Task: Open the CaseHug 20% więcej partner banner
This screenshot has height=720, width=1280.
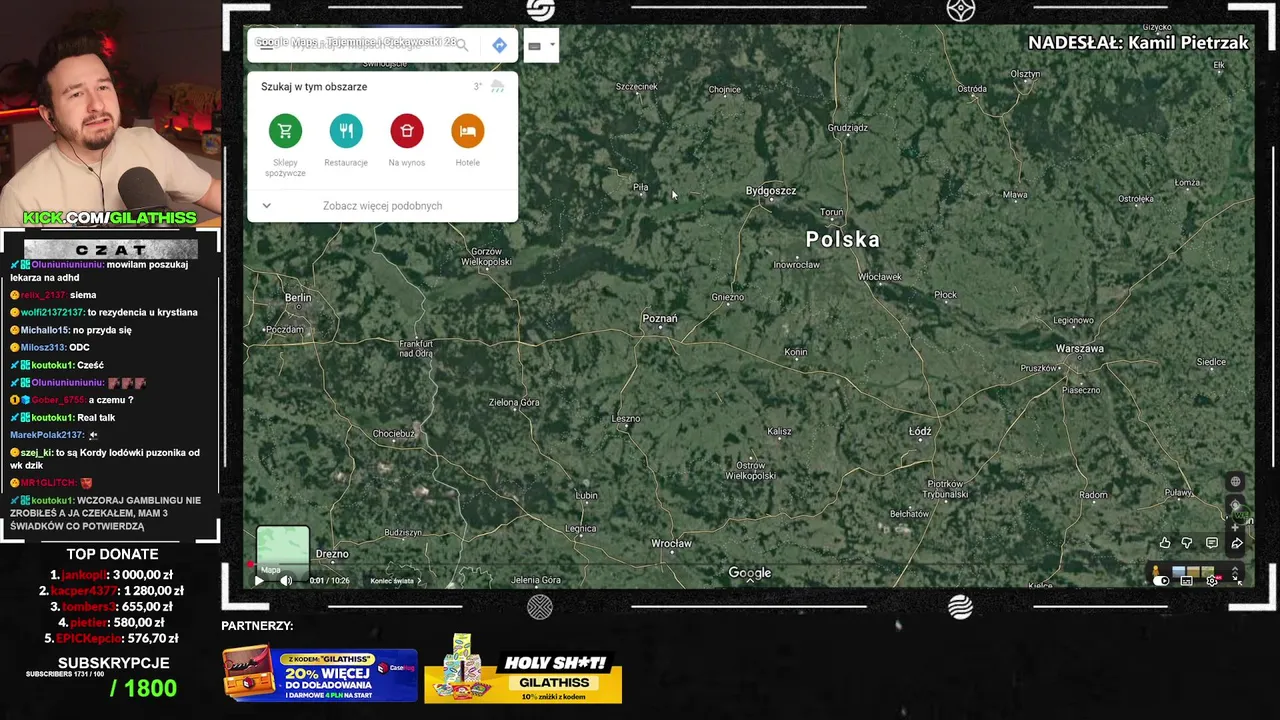Action: click(x=320, y=674)
